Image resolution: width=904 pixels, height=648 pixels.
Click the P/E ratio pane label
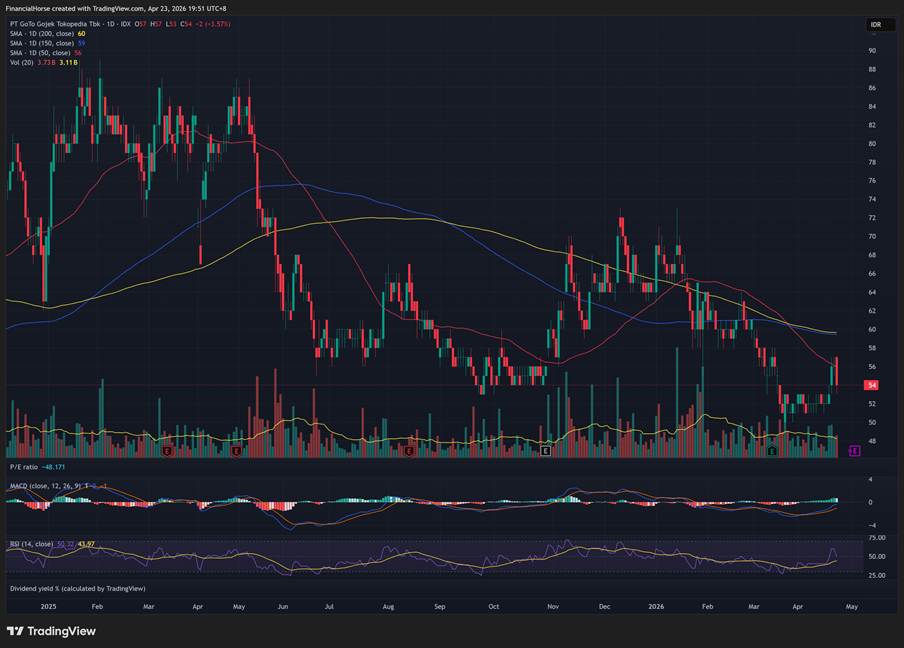click(x=24, y=467)
